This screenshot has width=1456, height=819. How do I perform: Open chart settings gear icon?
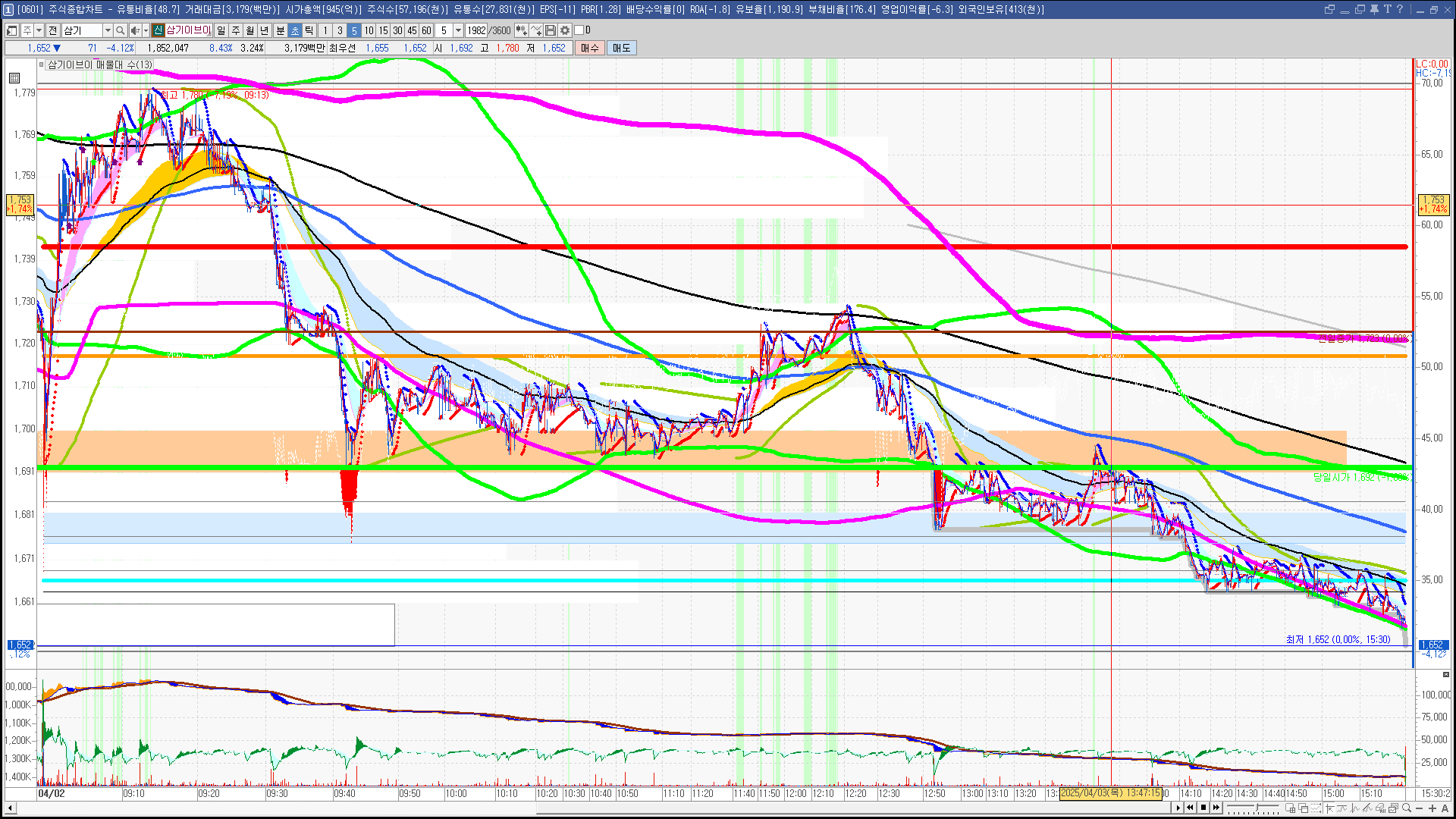coord(565,30)
